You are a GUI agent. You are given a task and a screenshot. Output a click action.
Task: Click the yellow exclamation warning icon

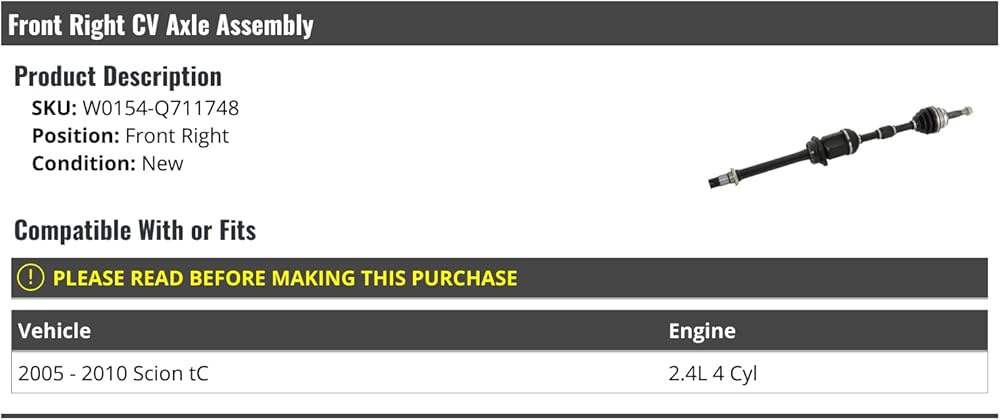coord(30,278)
